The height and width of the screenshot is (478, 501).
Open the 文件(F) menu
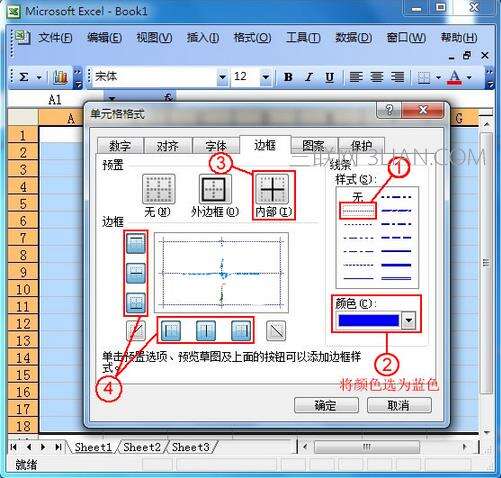pyautogui.click(x=55, y=37)
